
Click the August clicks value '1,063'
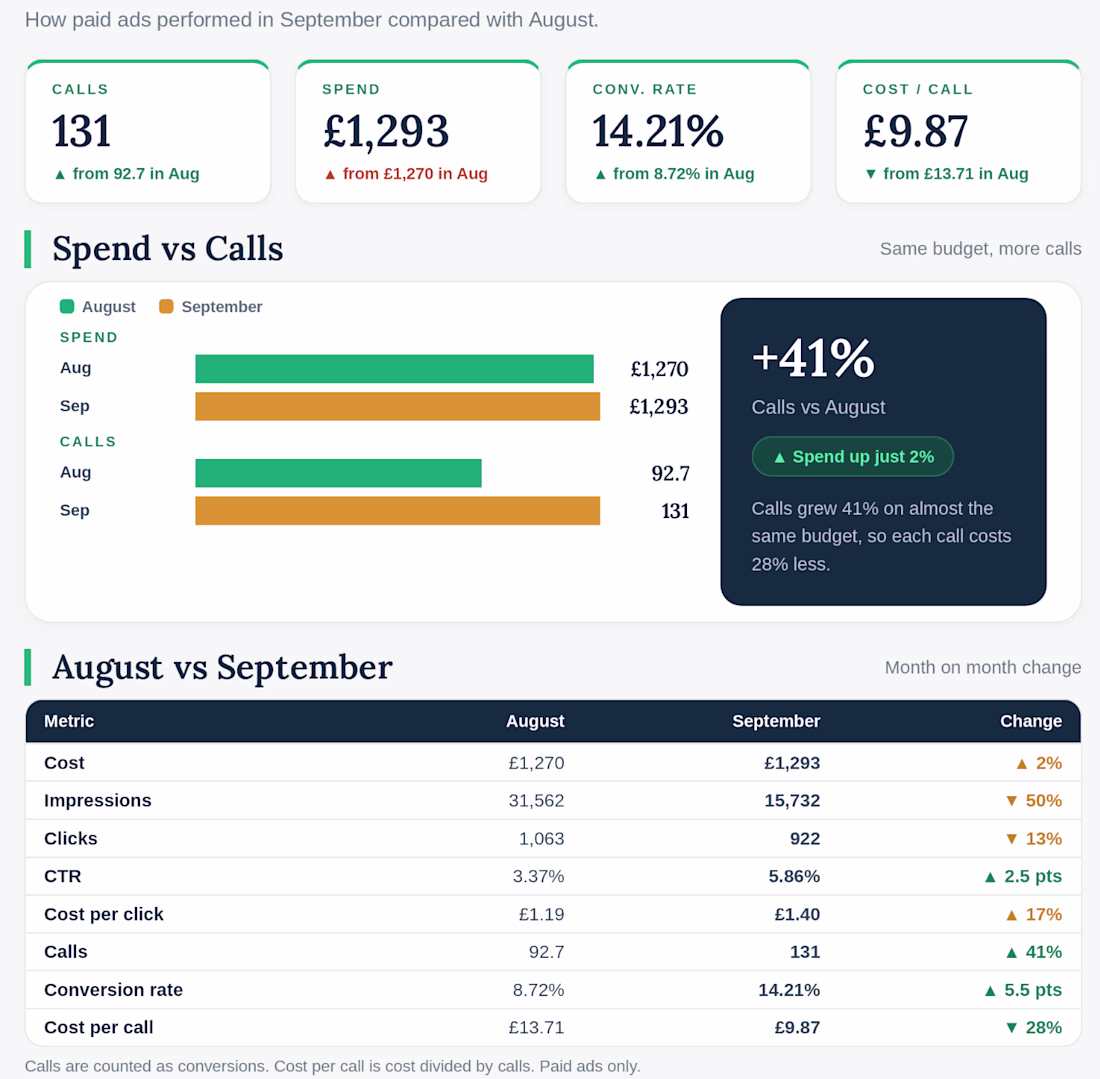[542, 839]
